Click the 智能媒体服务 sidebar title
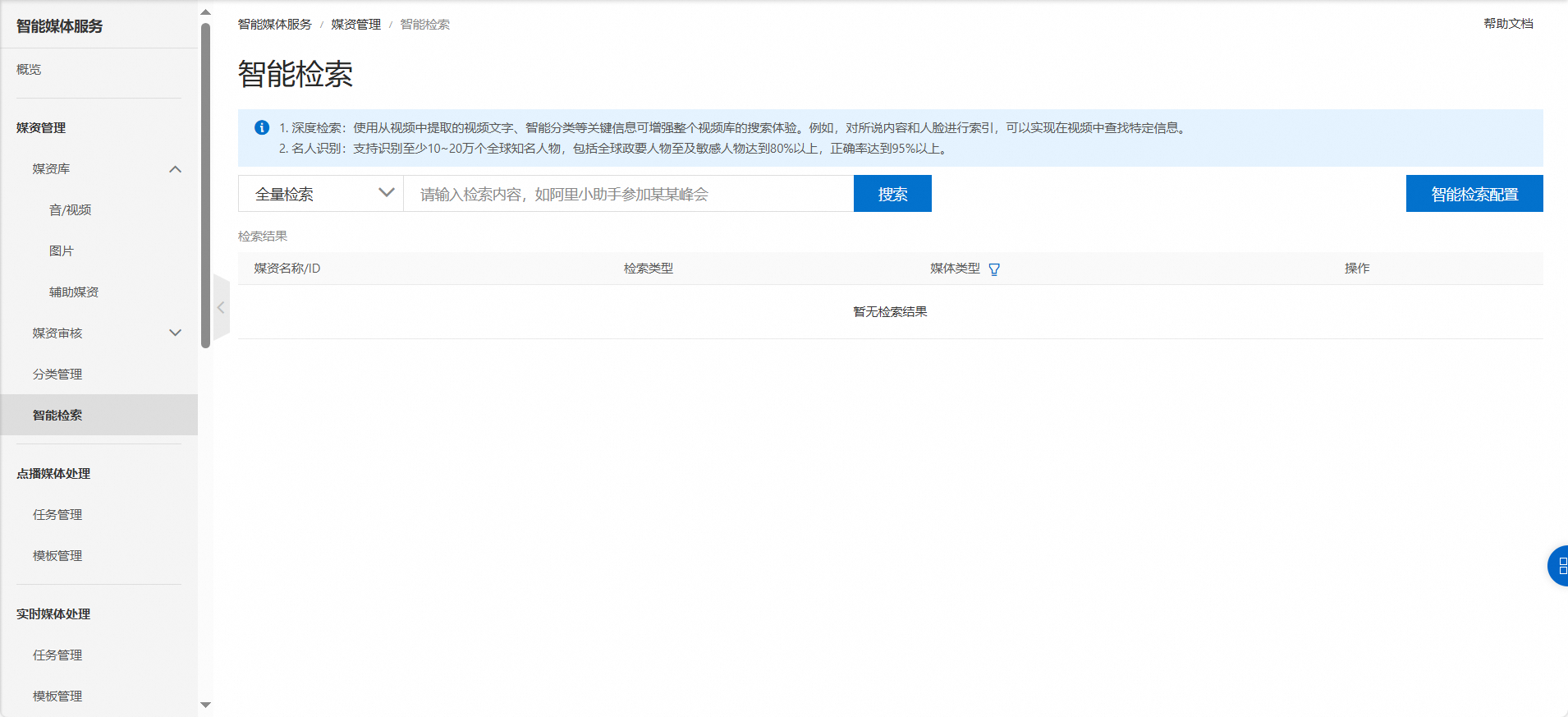1568x717 pixels. pyautogui.click(x=59, y=26)
